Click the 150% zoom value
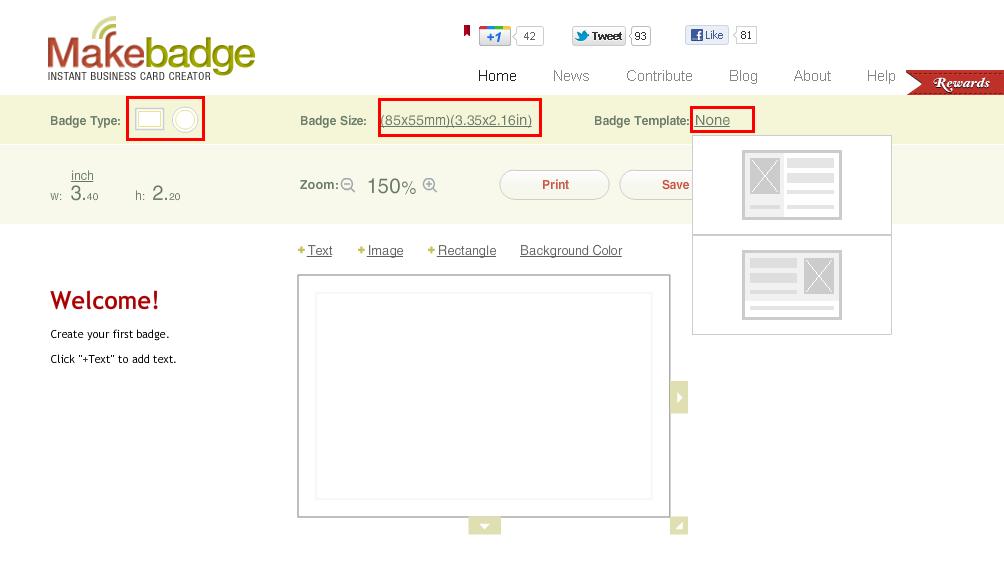Screen dimensions: 1004x564 (x=391, y=186)
